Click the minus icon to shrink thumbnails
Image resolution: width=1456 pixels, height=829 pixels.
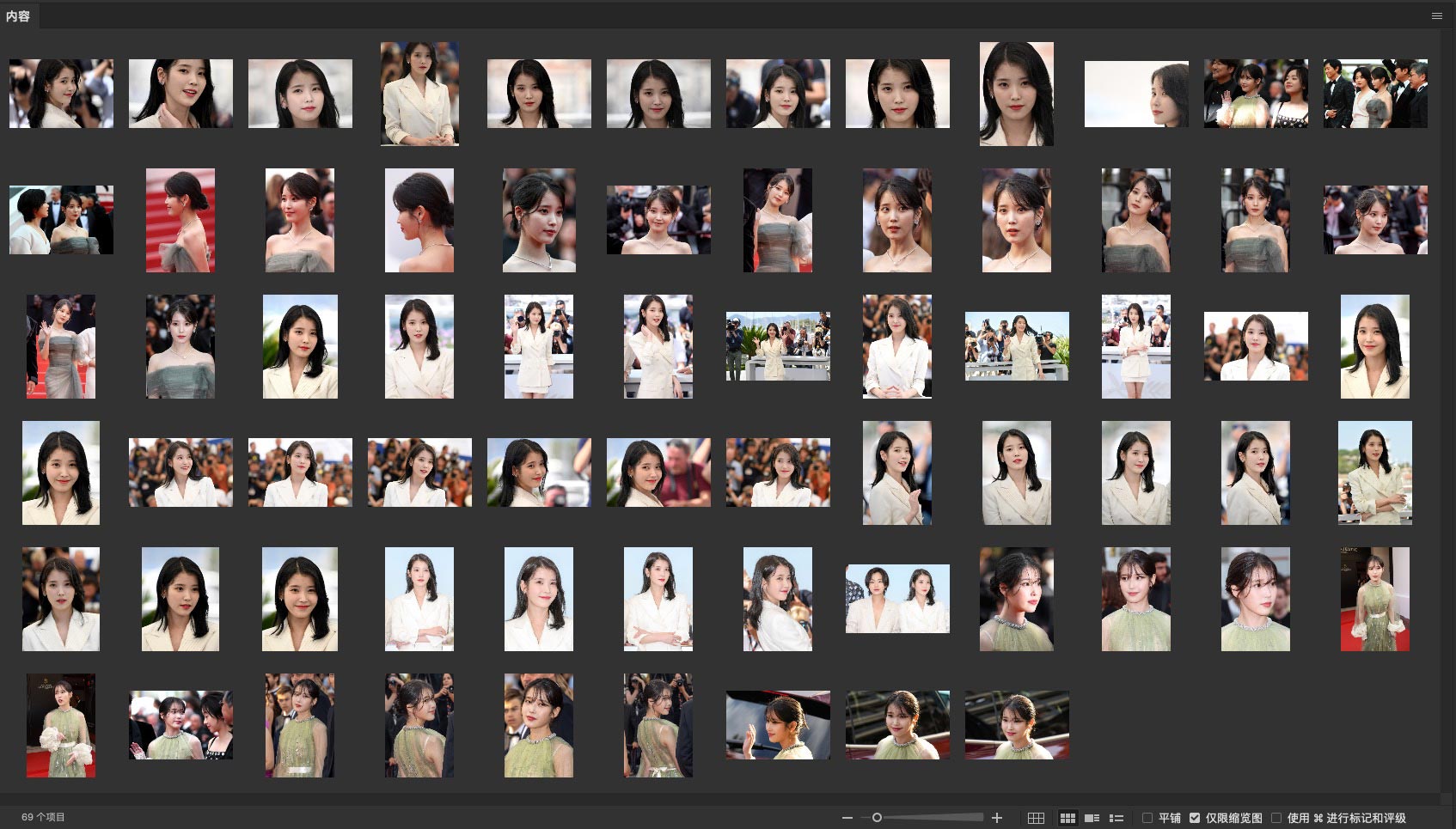click(847, 818)
